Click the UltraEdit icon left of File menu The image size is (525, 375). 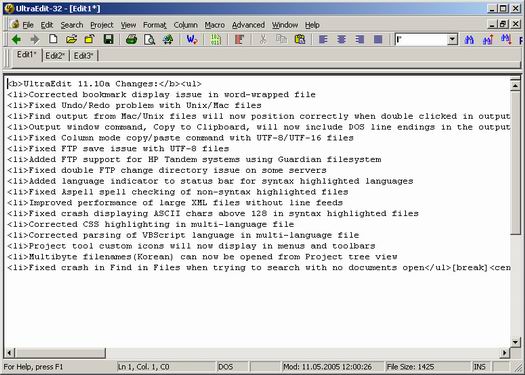pos(15,24)
